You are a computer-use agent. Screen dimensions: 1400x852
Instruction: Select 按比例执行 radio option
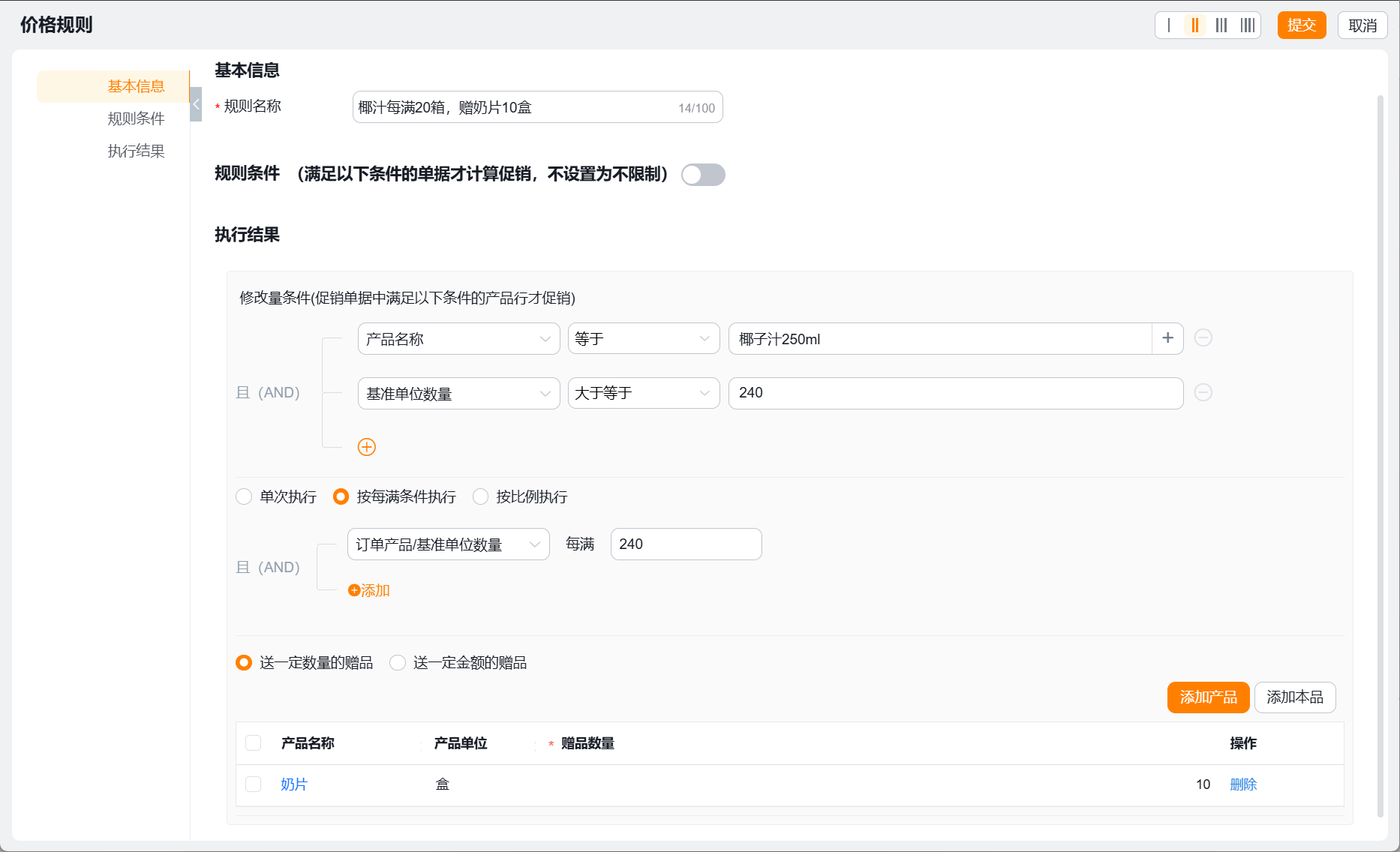coord(520,496)
